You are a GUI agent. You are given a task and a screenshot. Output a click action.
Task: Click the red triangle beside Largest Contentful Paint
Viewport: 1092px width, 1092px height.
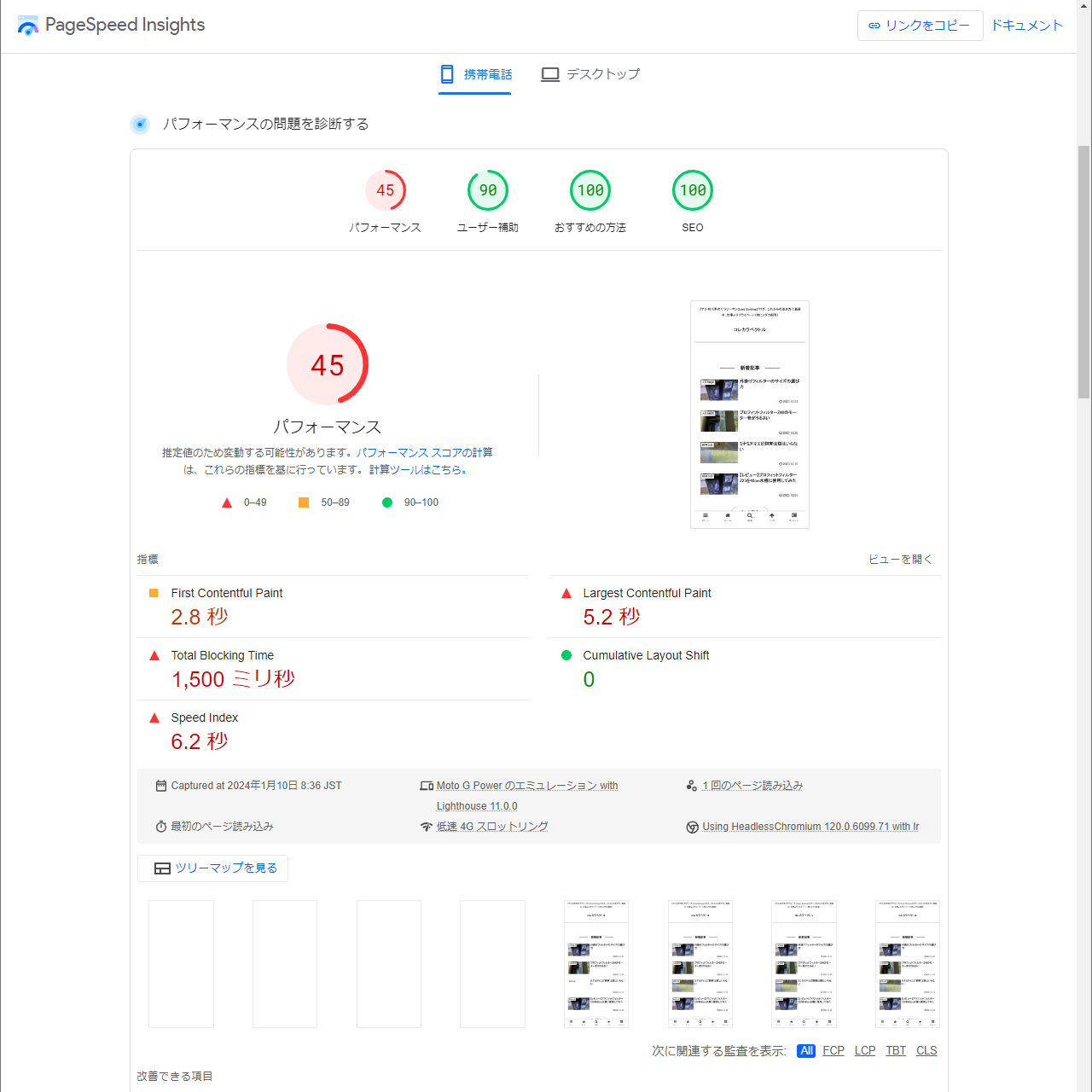pyautogui.click(x=566, y=593)
